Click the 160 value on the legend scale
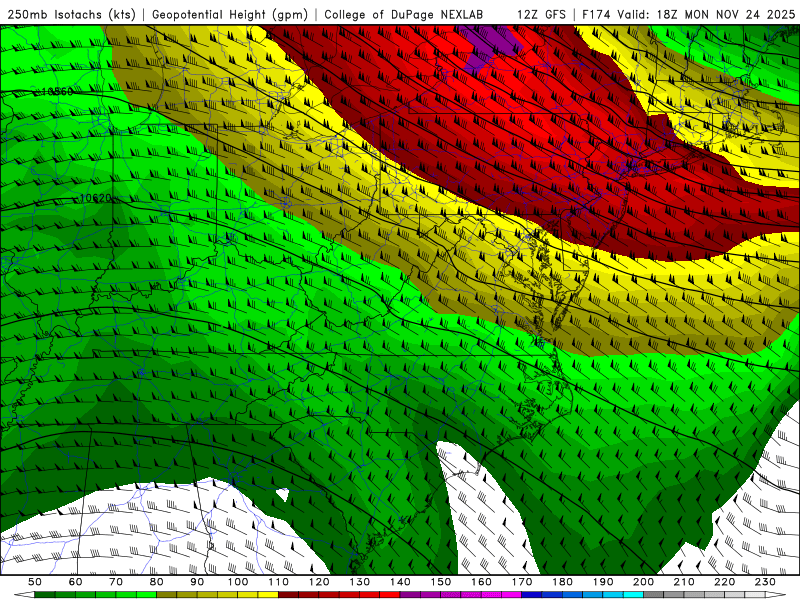This screenshot has height=600, width=800. 481,582
